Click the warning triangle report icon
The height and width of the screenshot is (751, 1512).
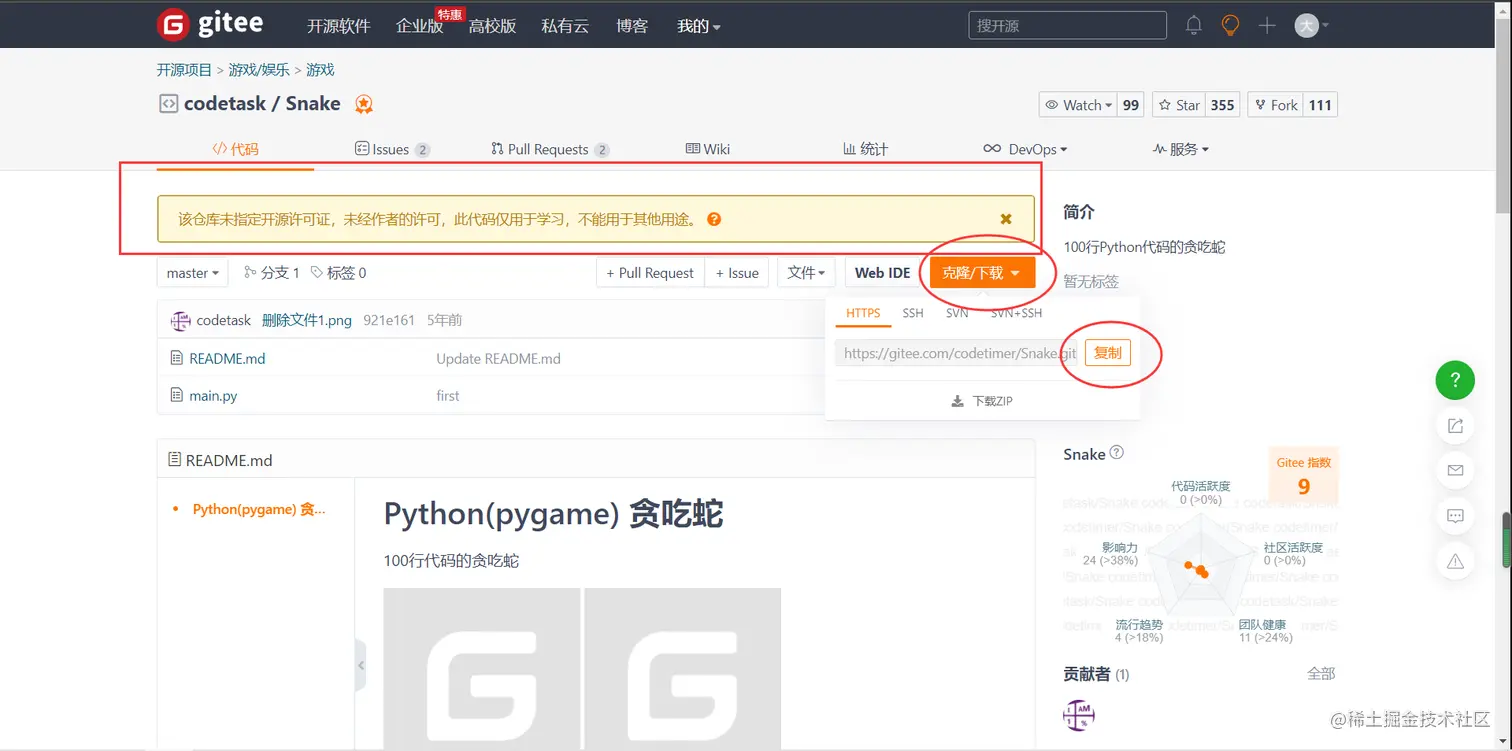click(x=1455, y=562)
